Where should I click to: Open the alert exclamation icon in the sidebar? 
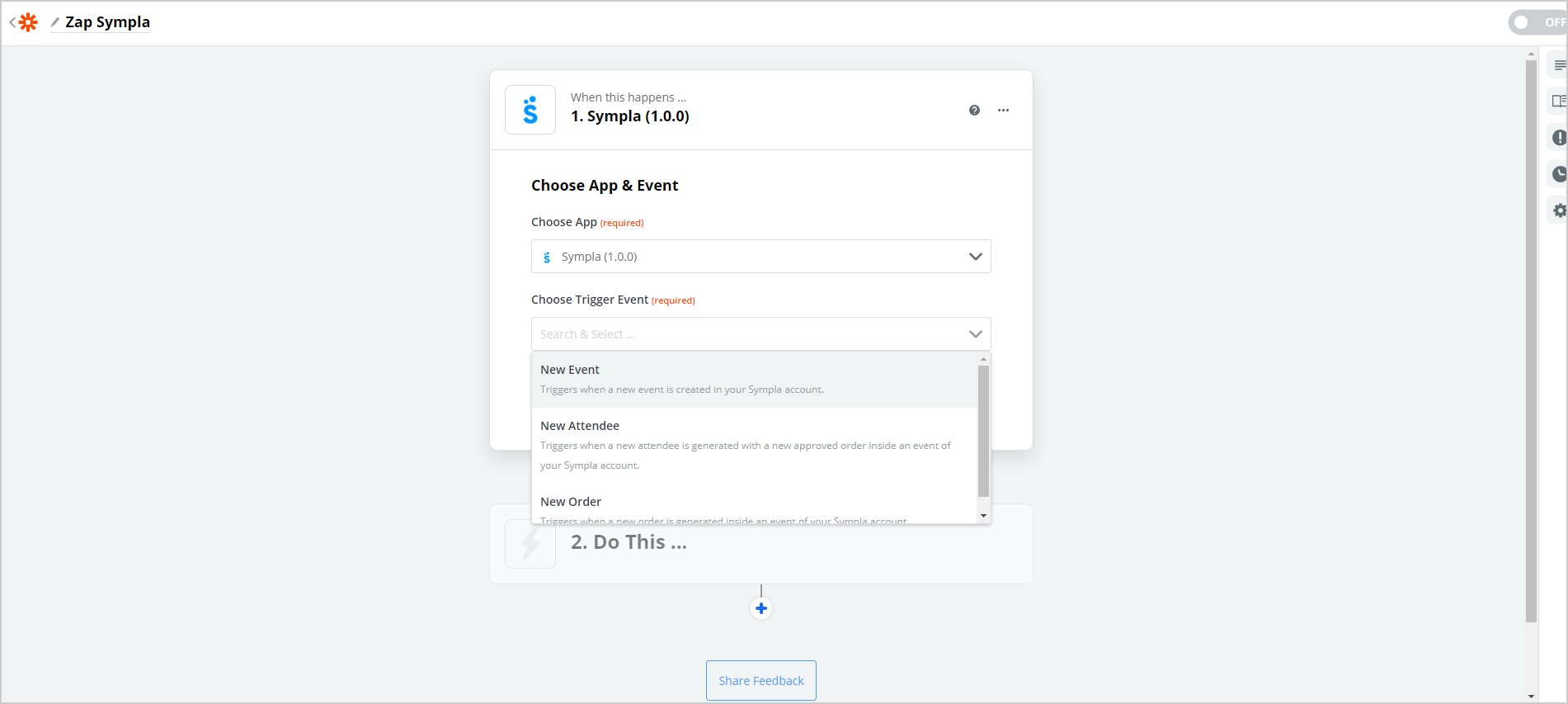(x=1559, y=138)
